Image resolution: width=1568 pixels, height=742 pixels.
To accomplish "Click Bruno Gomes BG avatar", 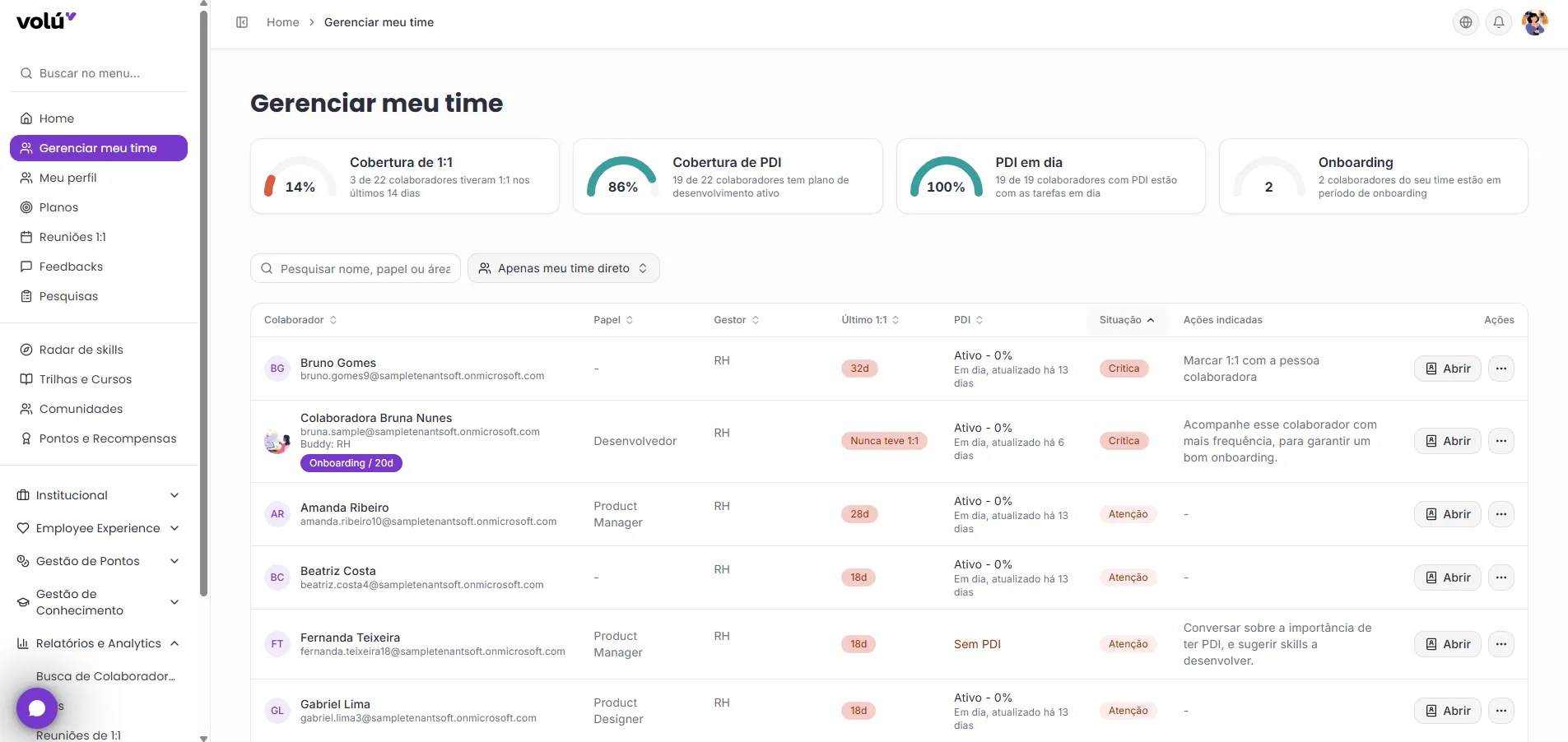I will click(x=277, y=369).
